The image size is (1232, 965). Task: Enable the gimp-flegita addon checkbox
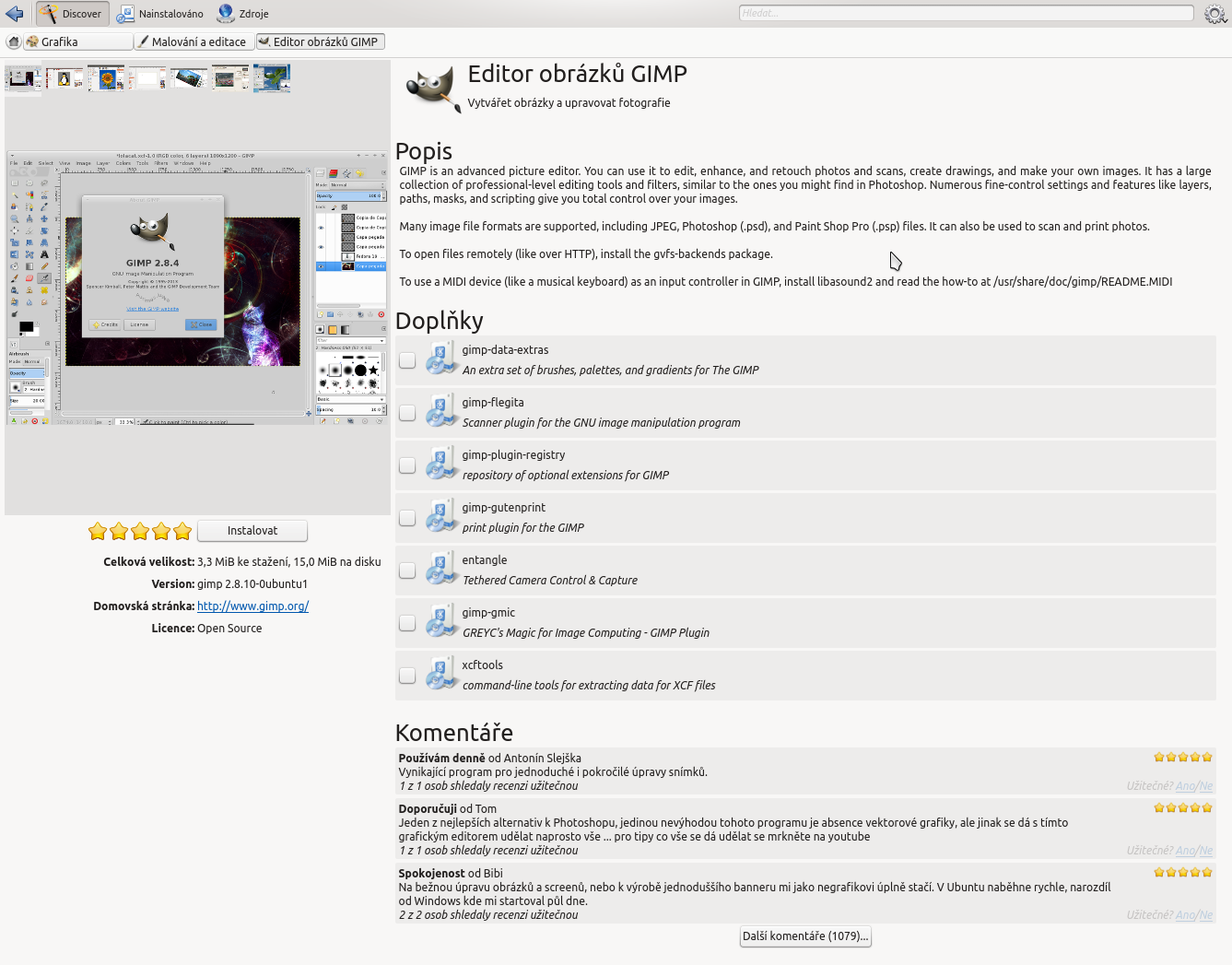(407, 413)
